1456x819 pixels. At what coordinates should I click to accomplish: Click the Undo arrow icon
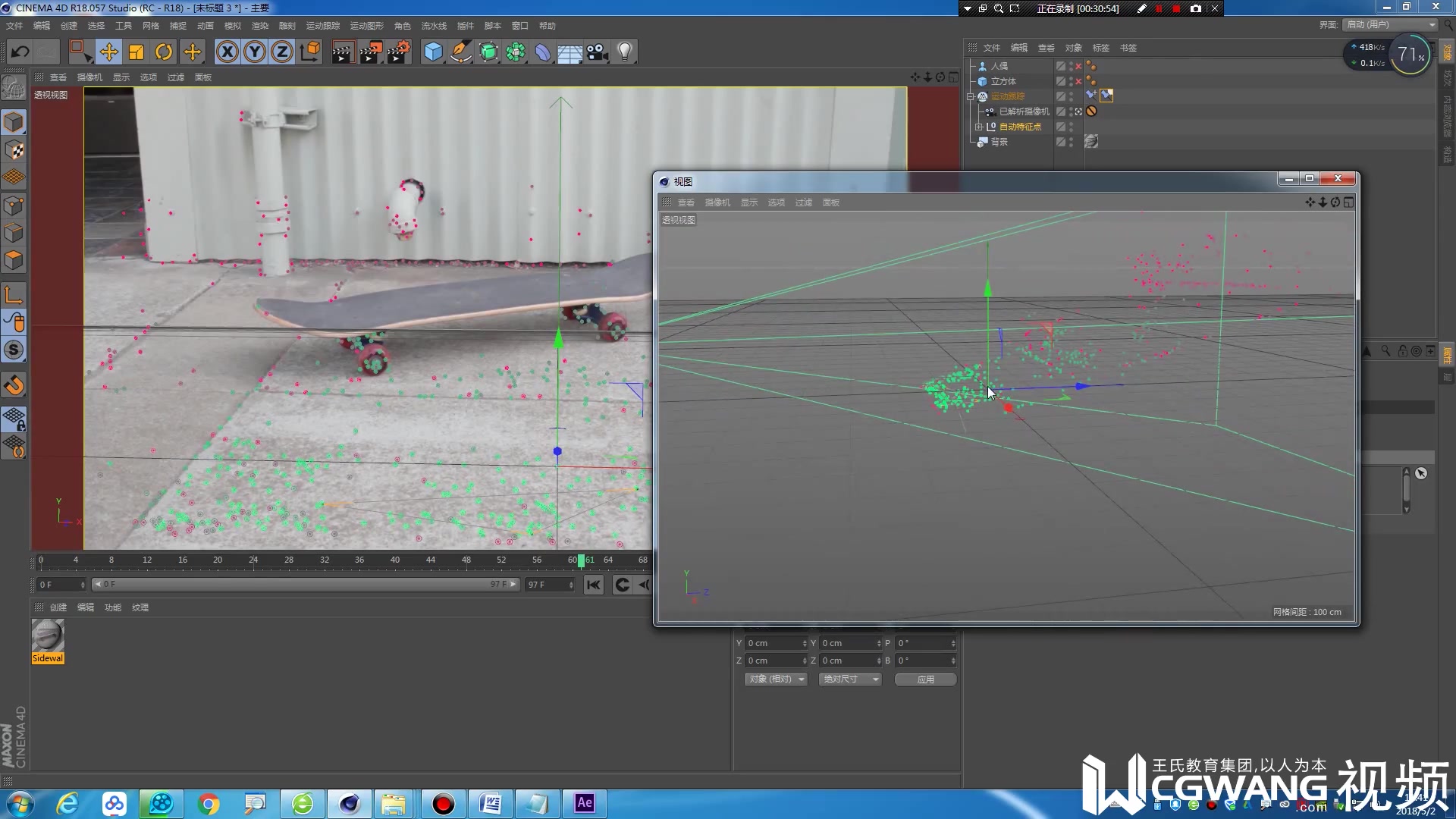[x=20, y=52]
